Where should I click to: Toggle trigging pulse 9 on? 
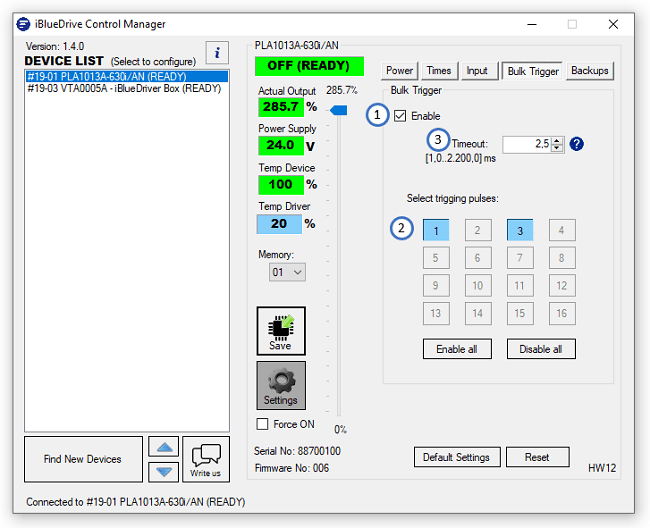point(436,286)
